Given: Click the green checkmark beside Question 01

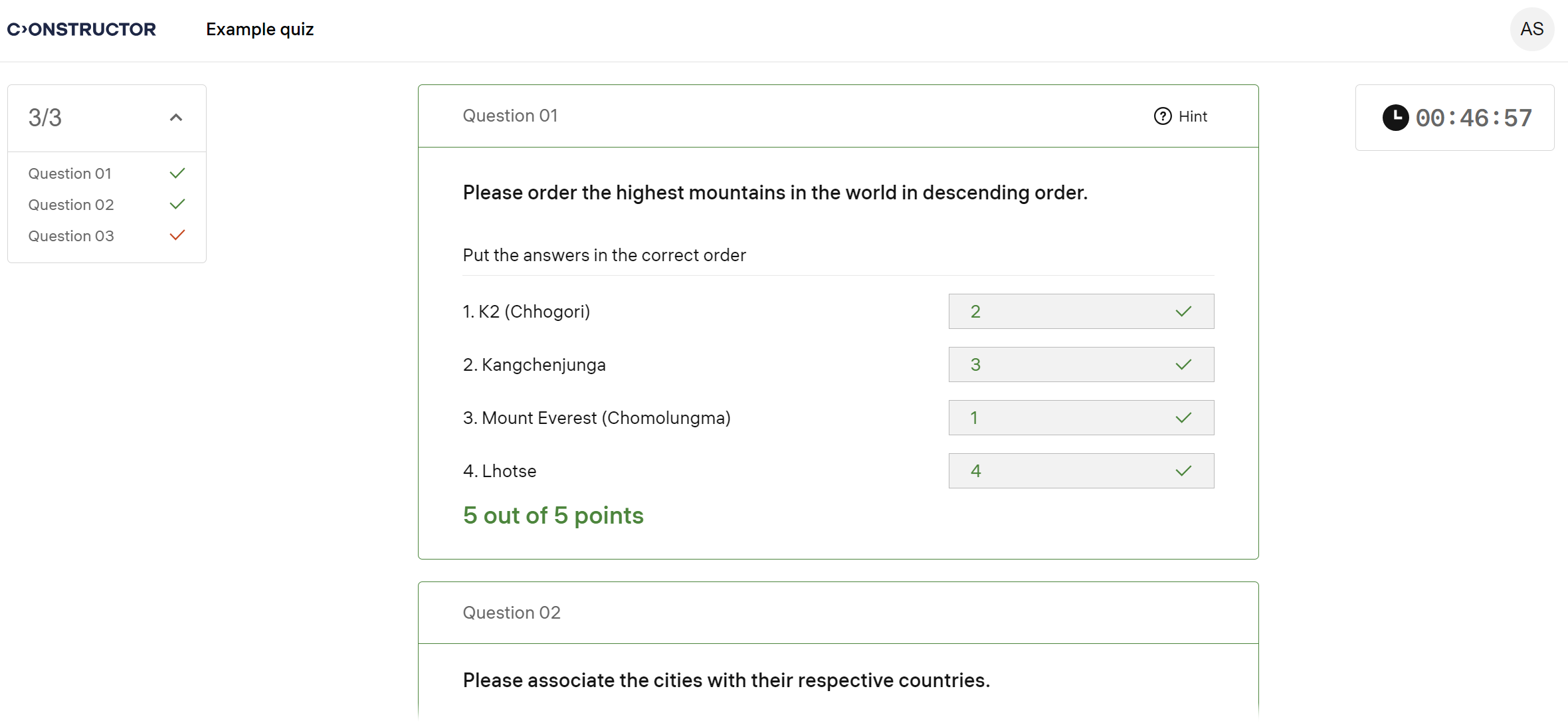Looking at the screenshot, I should (x=177, y=173).
